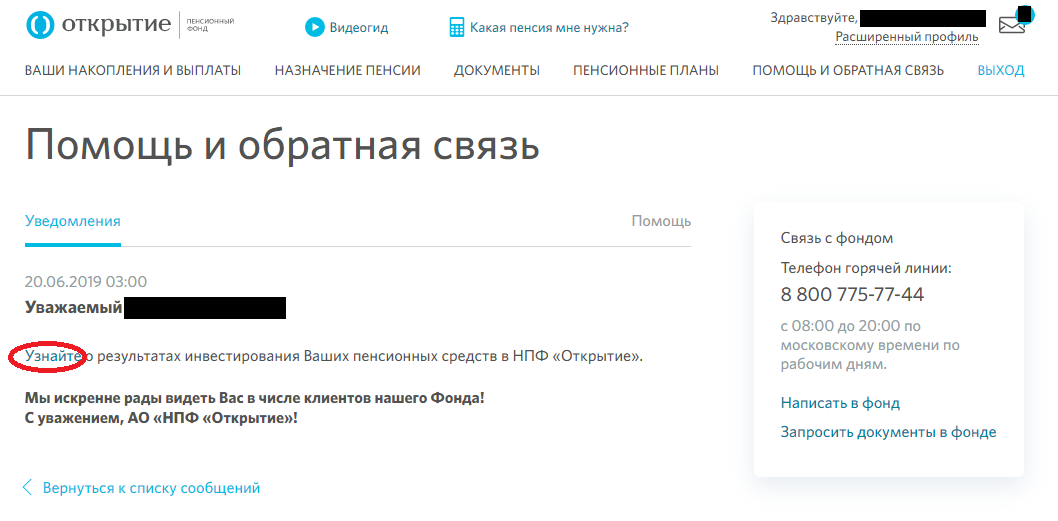Click the back chevron before Вернуться к списку сообщений
1058x521 pixels.
[x=28, y=488]
